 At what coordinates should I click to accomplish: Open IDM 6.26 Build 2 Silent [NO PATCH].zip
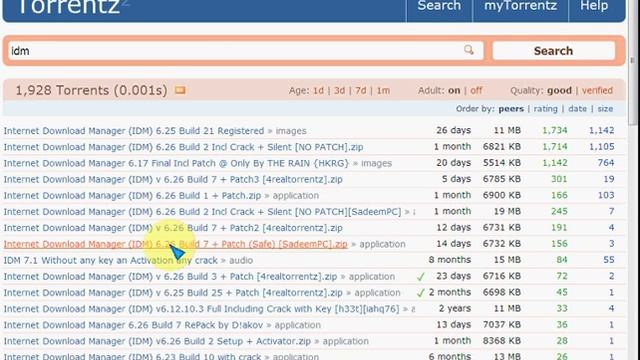pos(183,147)
